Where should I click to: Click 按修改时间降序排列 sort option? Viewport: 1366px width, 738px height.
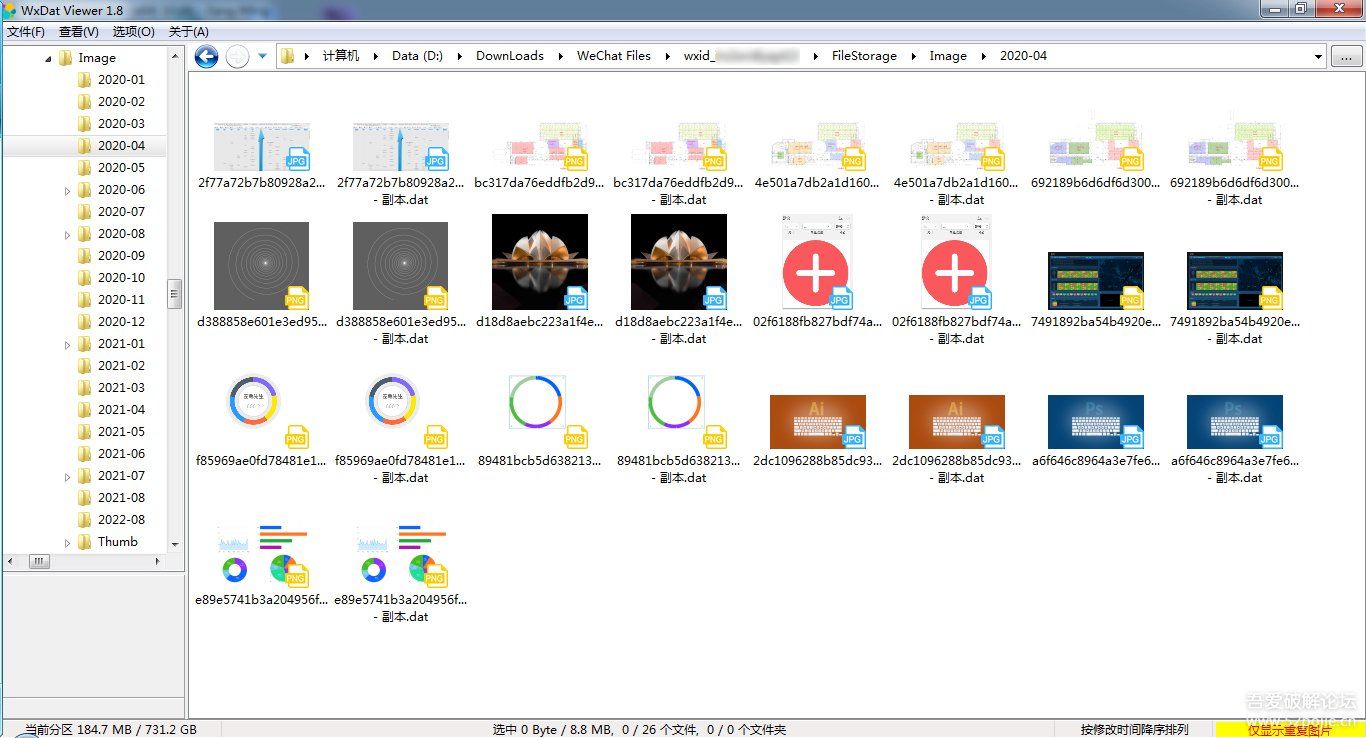coord(1134,730)
